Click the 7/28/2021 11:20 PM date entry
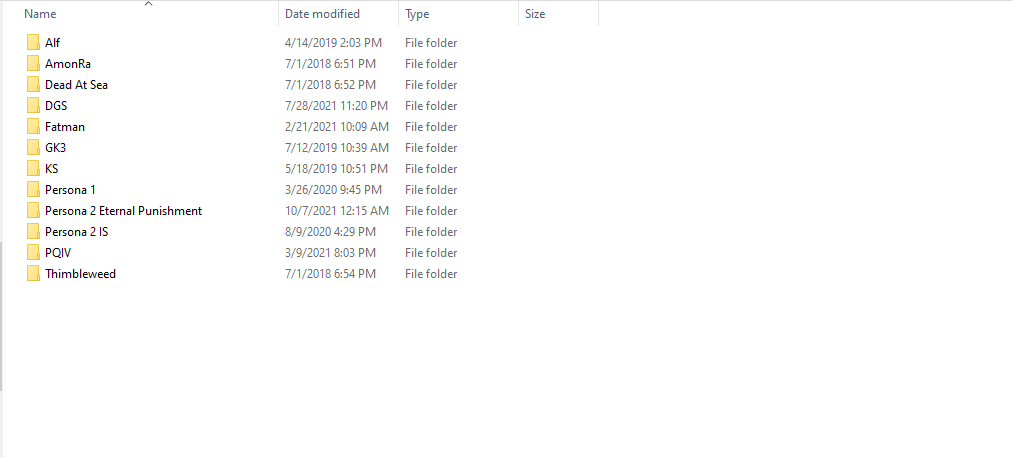 336,106
